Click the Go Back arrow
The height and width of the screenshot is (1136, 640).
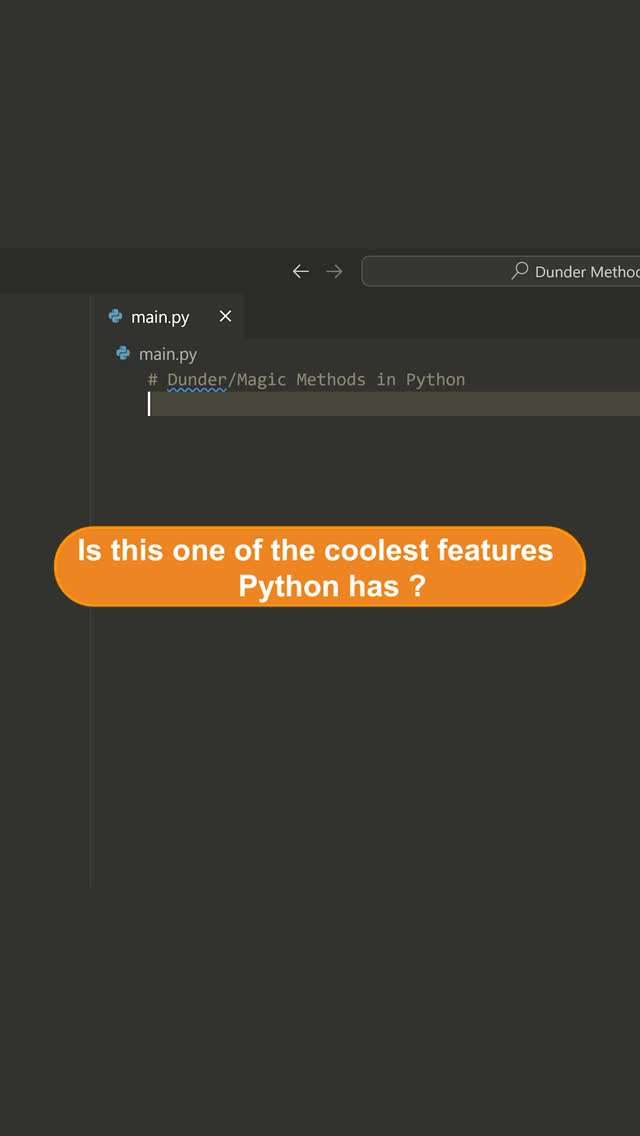click(x=300, y=271)
